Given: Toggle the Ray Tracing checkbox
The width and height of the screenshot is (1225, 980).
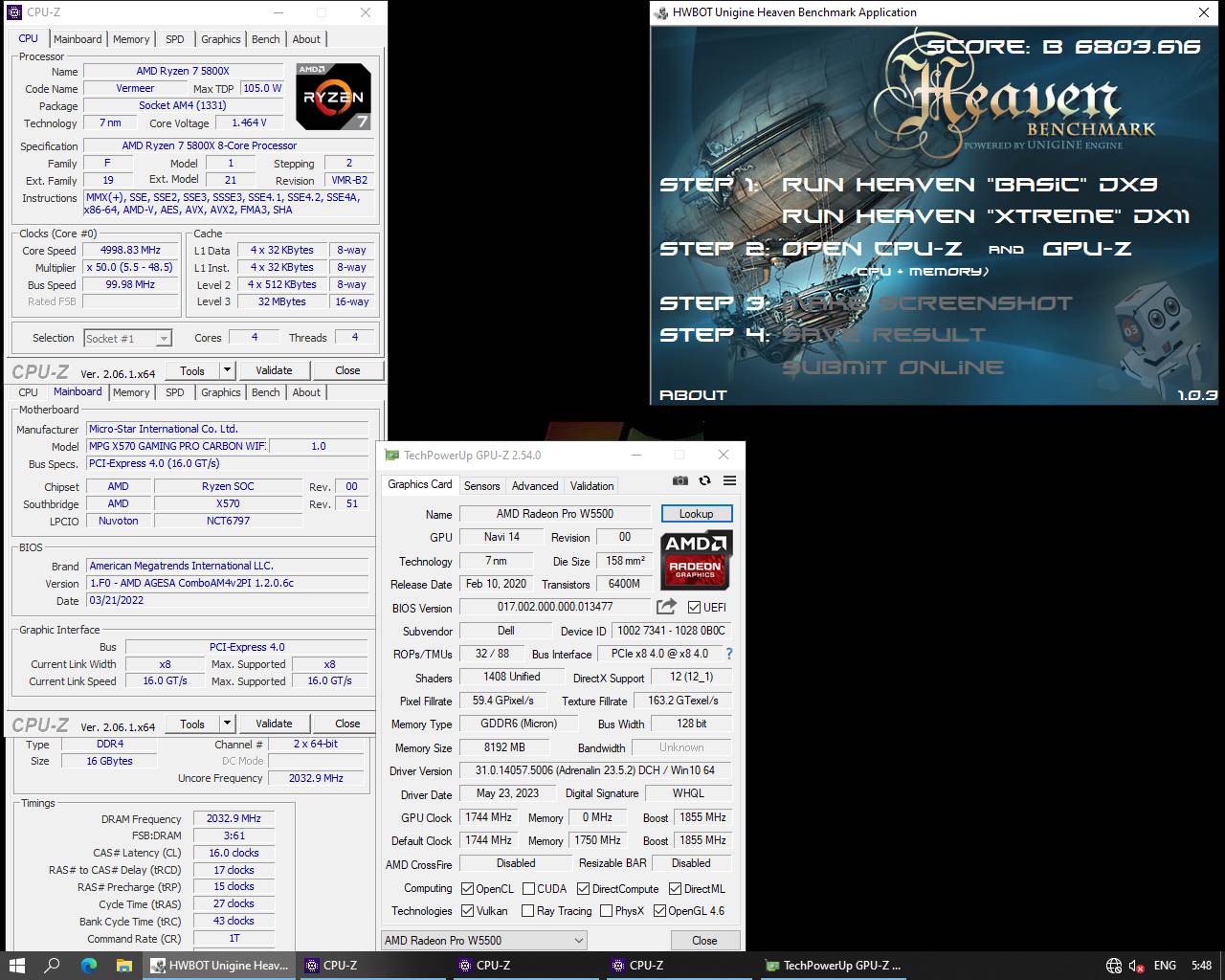Looking at the screenshot, I should [528, 911].
